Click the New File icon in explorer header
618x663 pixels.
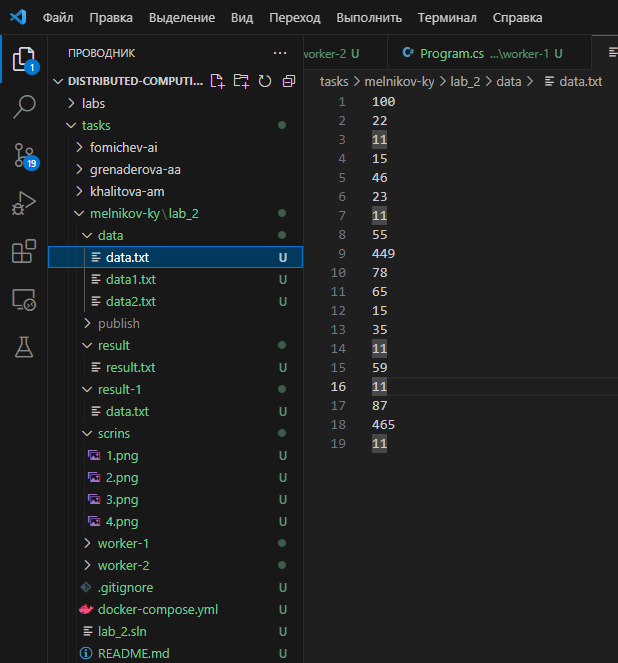pyautogui.click(x=217, y=81)
